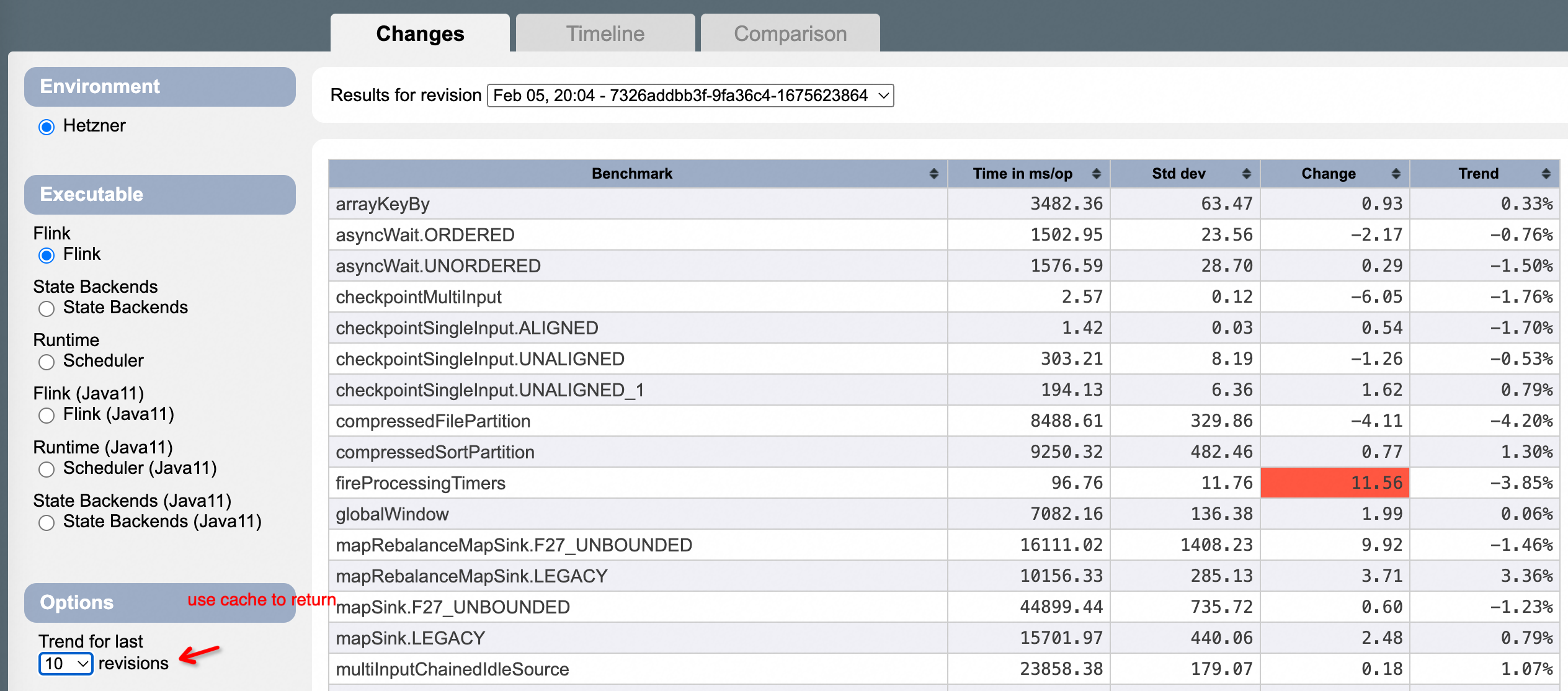
Task: Click the arrayKeyBy benchmark name
Action: (x=383, y=204)
